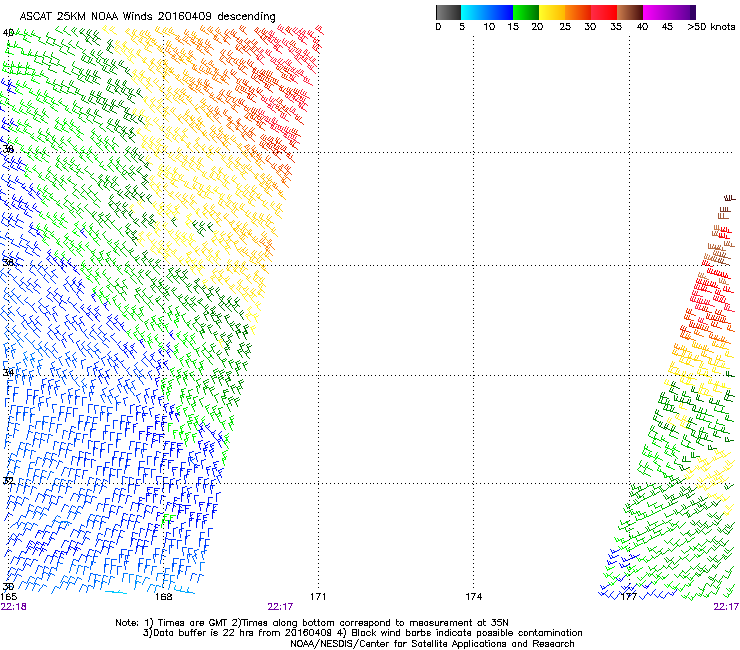The image size is (740, 650).
Task: Click the brown 35-40 knots legend segment
Action: 630,12
